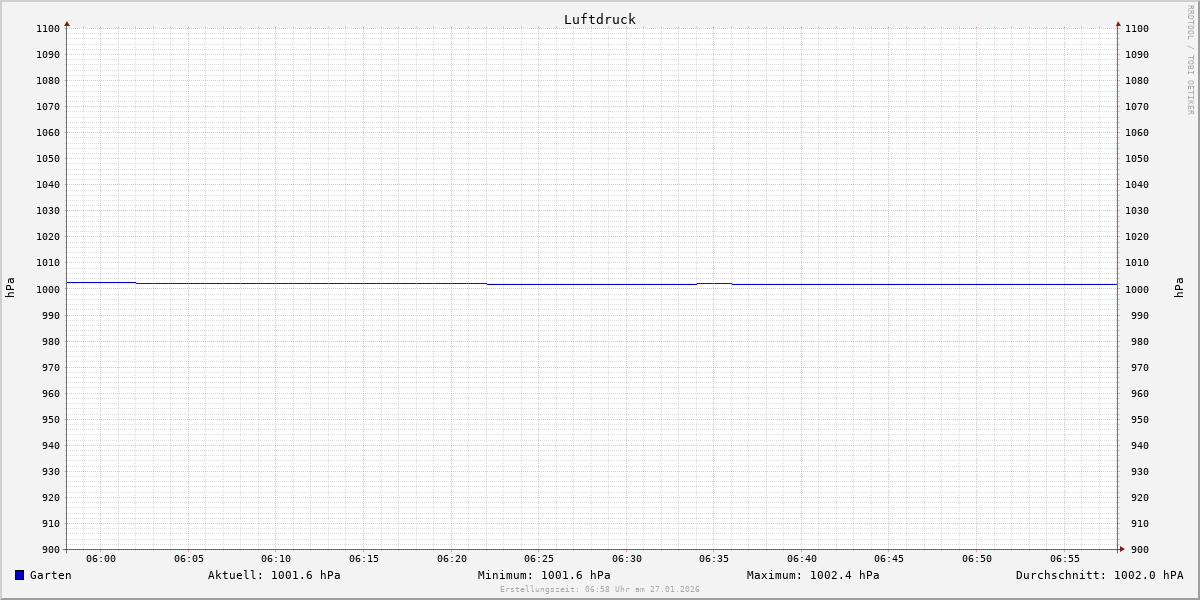Screen dimensions: 1200x600
Task: Click the 06:00 time axis label
Action: [x=101, y=559]
